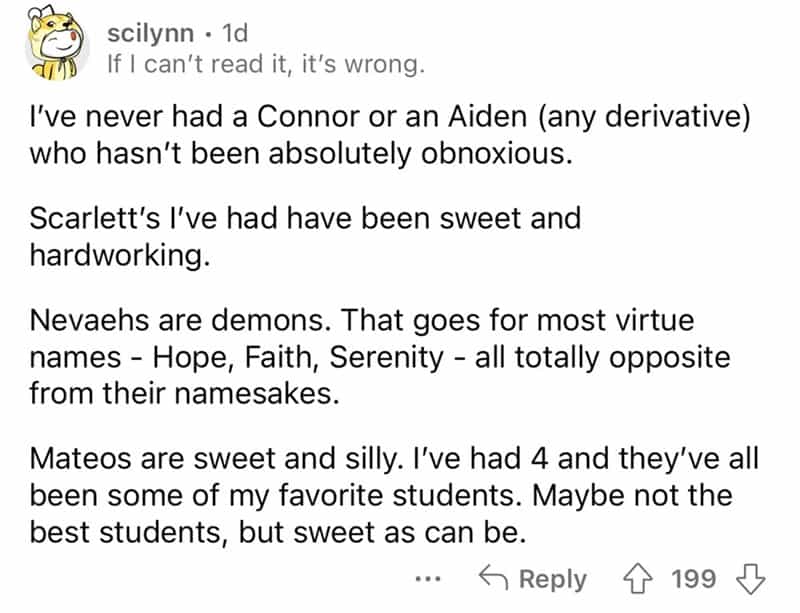Viewport: 800px width, 613px height.
Task: Open the three-dot more options menu
Action: click(x=427, y=580)
